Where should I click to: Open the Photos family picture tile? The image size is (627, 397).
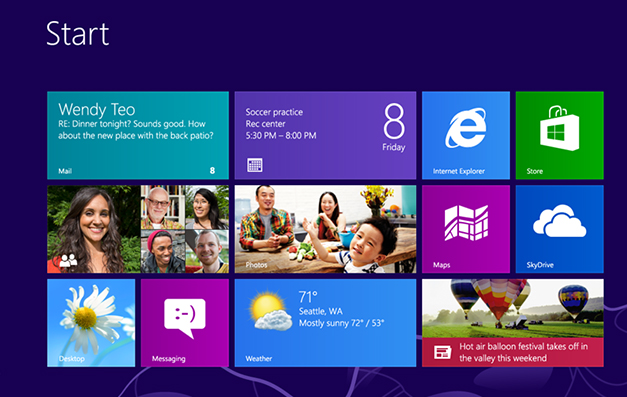pyautogui.click(x=325, y=229)
